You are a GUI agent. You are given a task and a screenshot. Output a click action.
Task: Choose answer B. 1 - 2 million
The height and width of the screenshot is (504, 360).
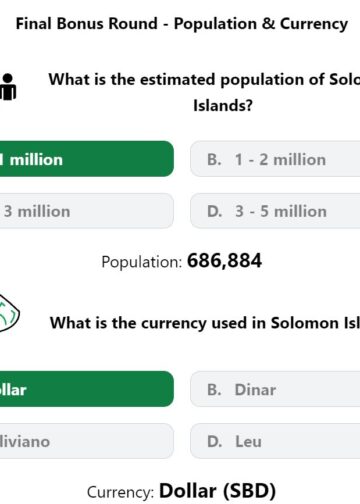click(x=275, y=159)
